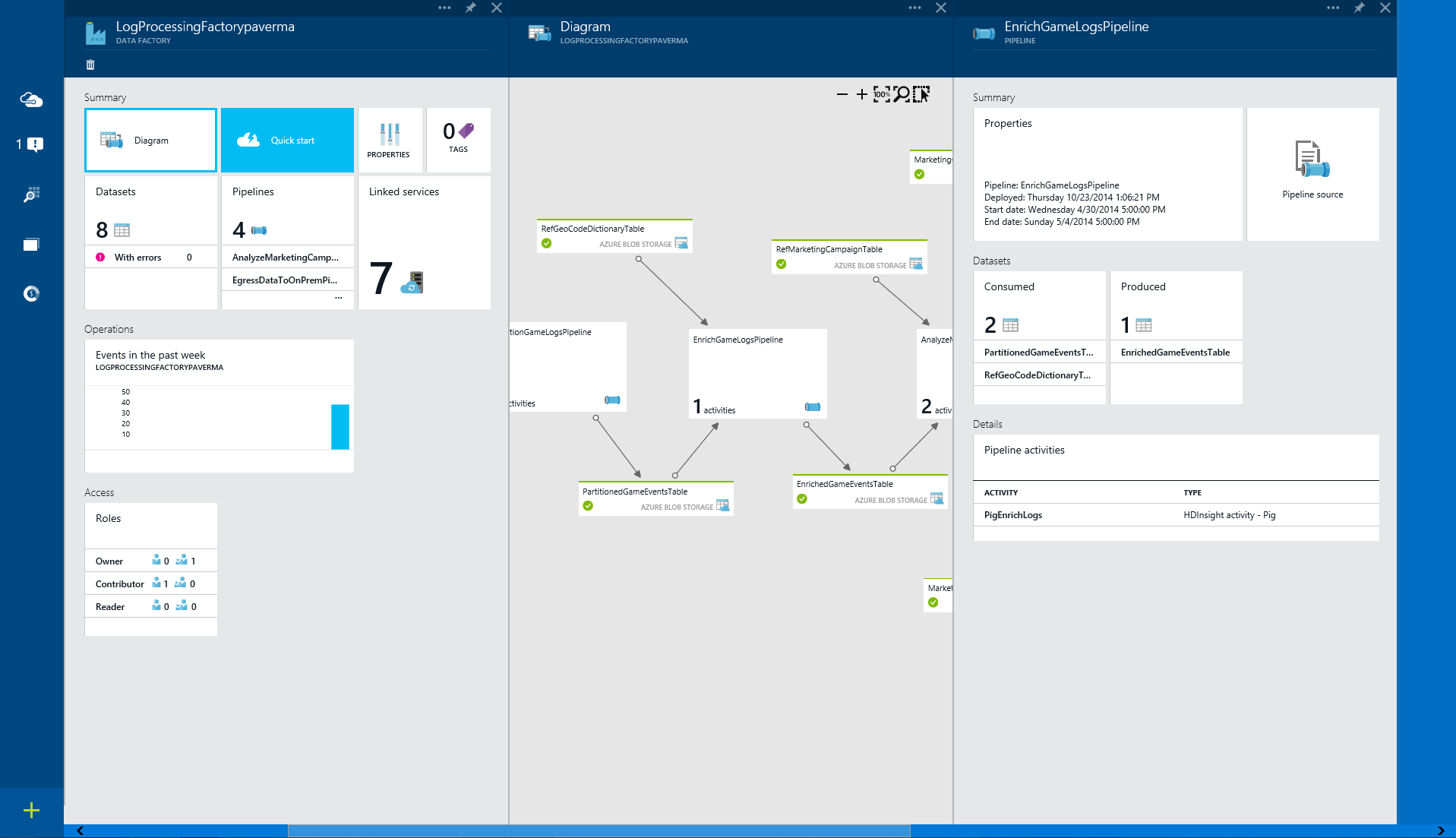The image size is (1456, 838).
Task: Zoom out the pipeline diagram
Action: (x=842, y=94)
